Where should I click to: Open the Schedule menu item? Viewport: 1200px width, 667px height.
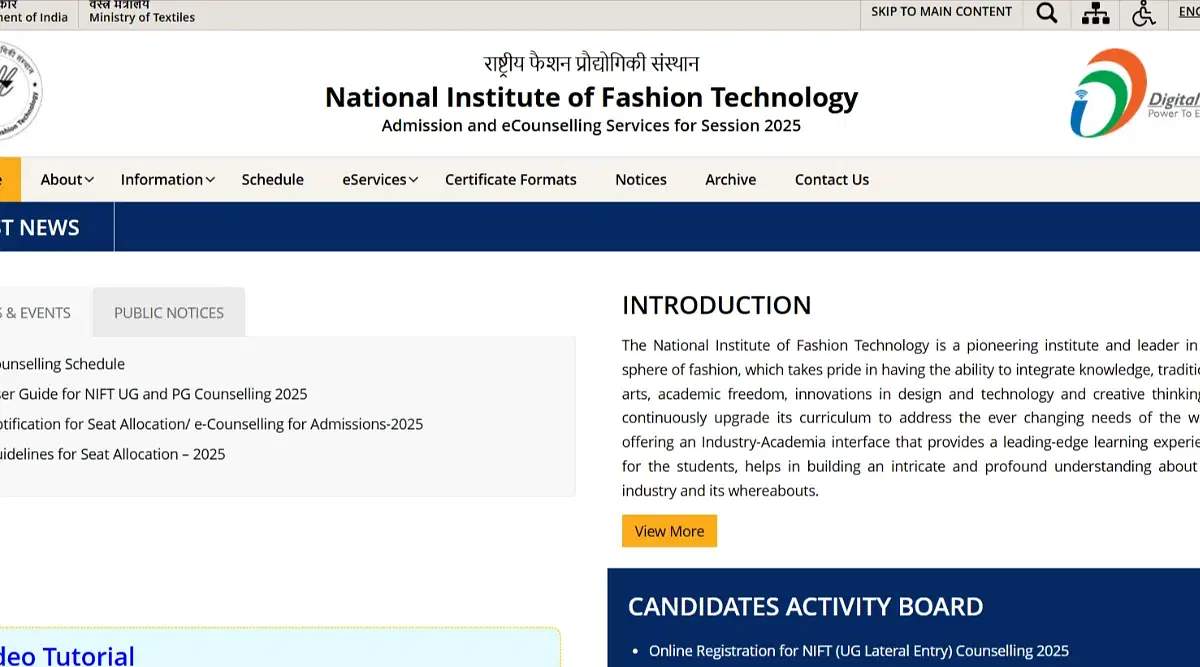tap(273, 180)
